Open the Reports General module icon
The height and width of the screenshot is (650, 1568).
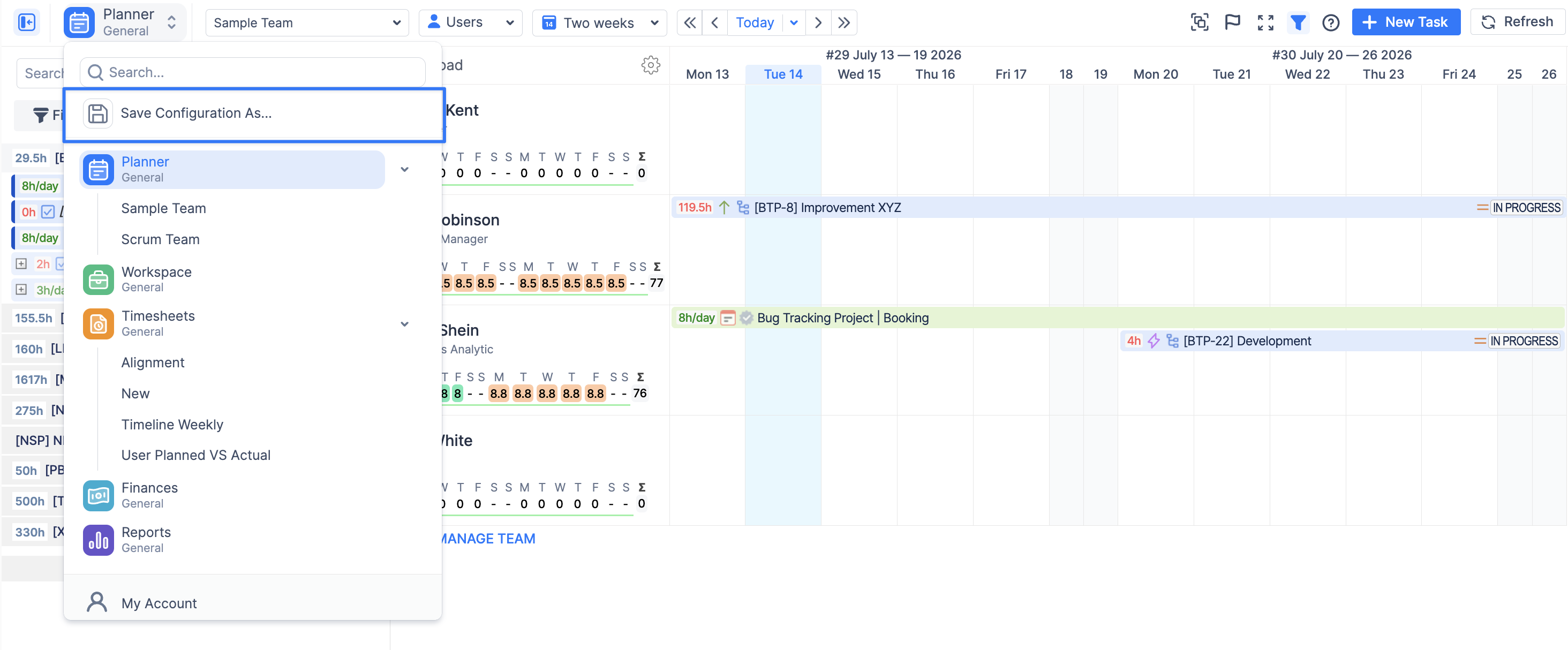coord(98,540)
